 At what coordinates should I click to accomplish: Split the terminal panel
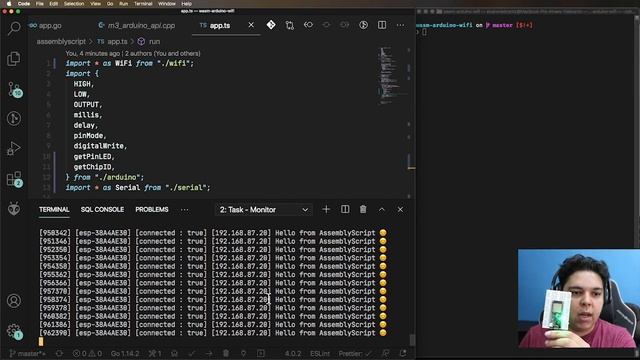pos(345,209)
